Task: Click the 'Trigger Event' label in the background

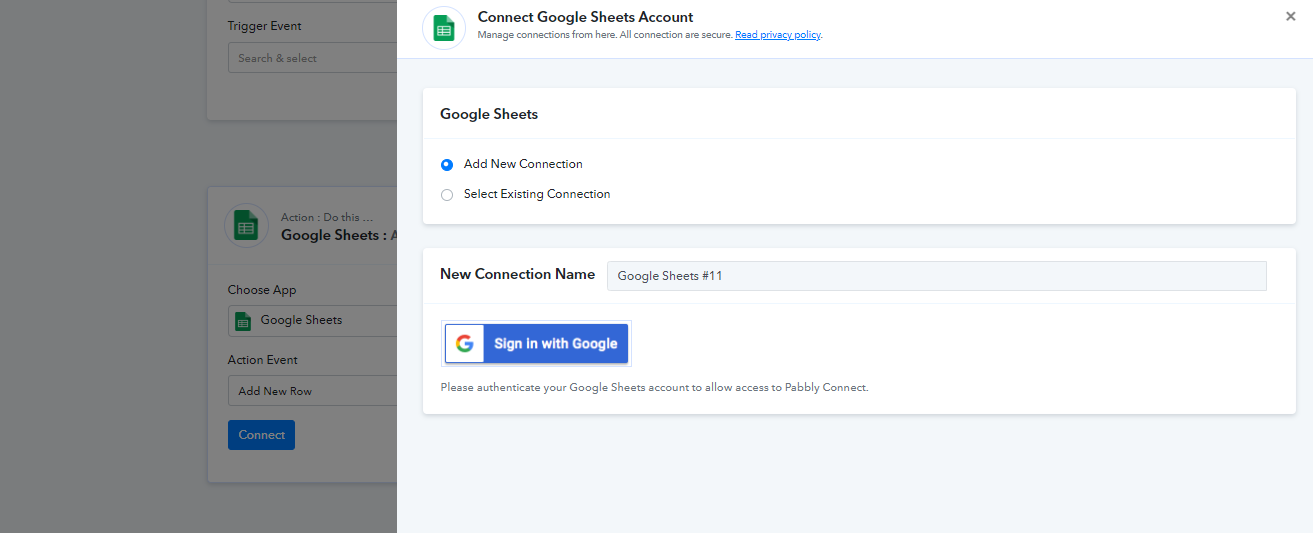Action: tap(264, 26)
